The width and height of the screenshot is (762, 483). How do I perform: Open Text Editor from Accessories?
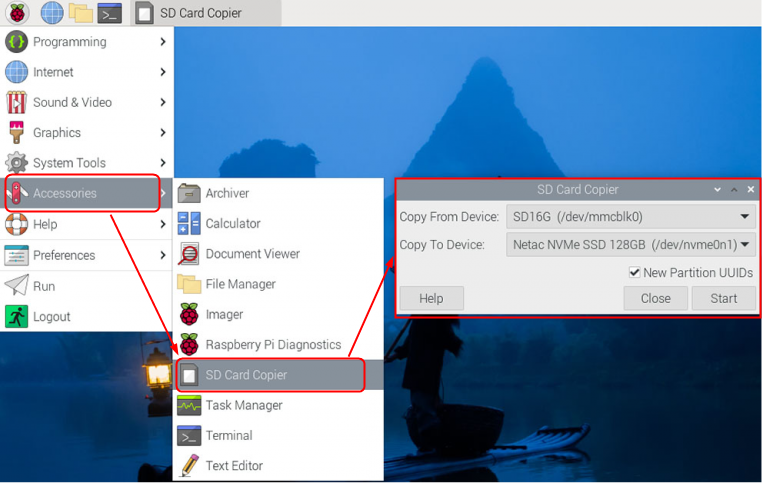coord(234,465)
